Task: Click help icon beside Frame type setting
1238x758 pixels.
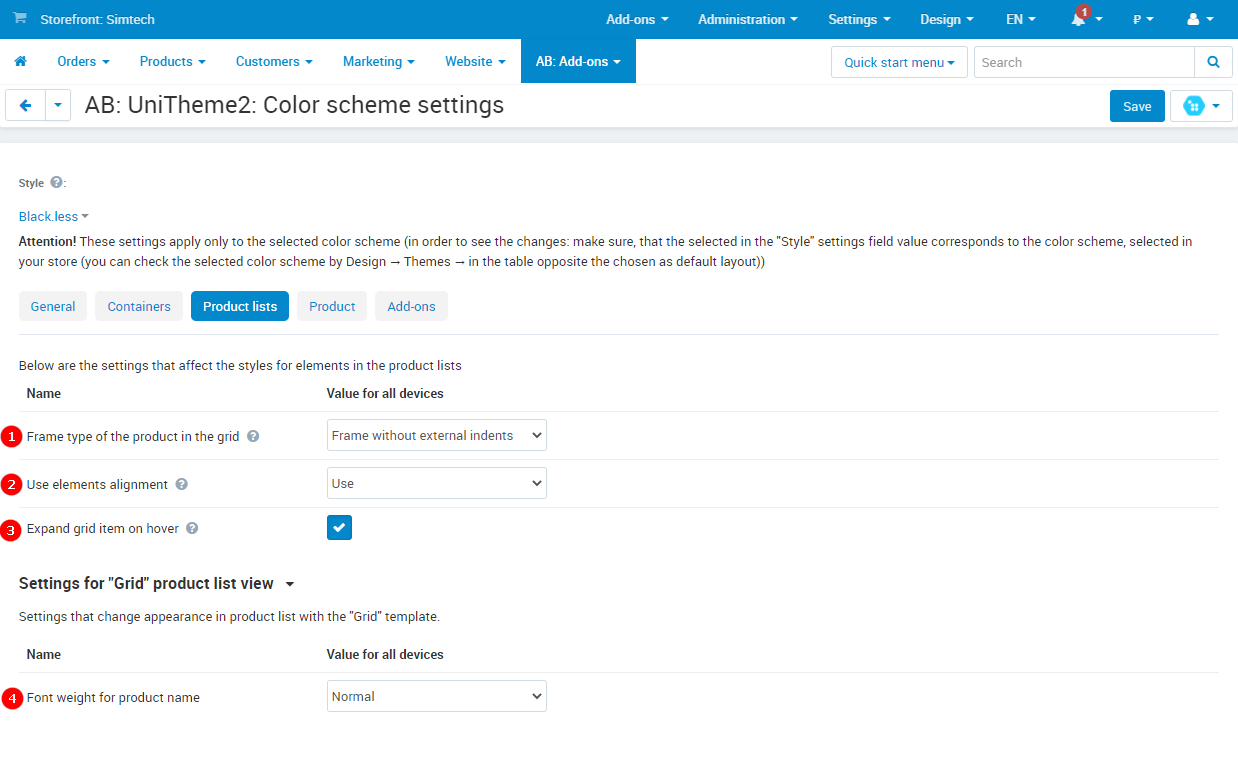Action: point(253,436)
